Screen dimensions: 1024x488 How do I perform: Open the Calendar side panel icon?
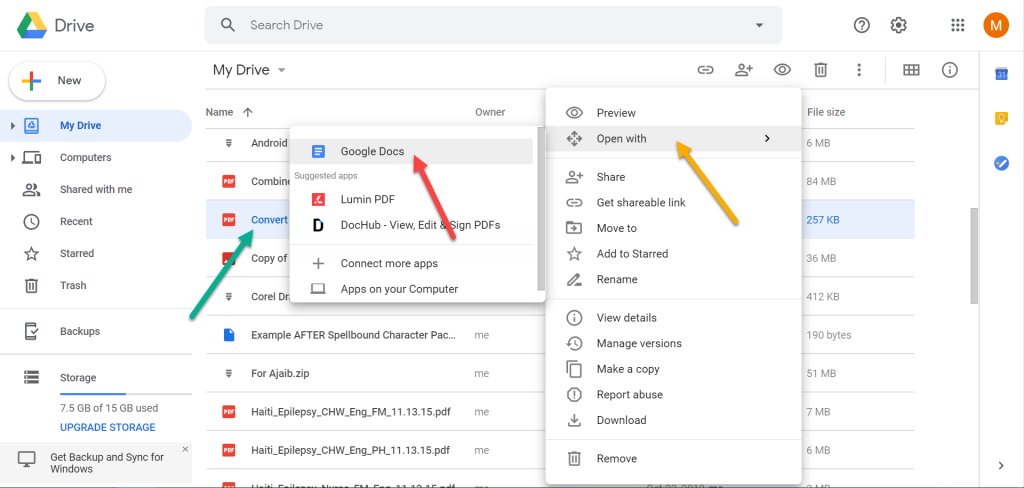(1002, 74)
